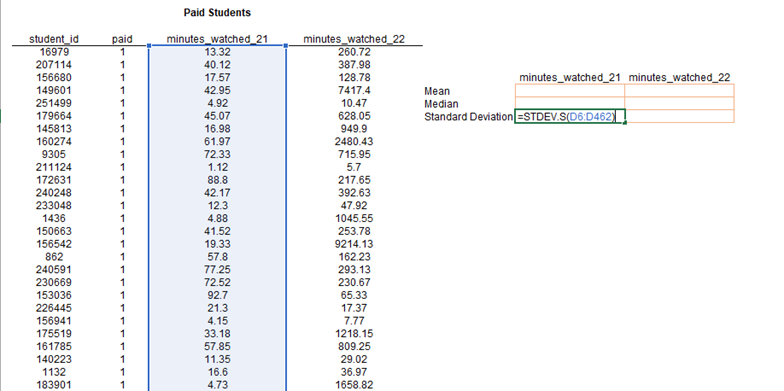Select the empty Mean cell for minutes_watched_22
This screenshot has height=391, width=784.
680,90
